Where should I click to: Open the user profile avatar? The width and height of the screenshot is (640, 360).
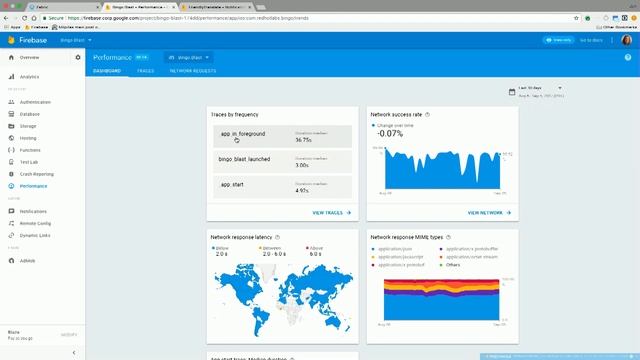627,40
